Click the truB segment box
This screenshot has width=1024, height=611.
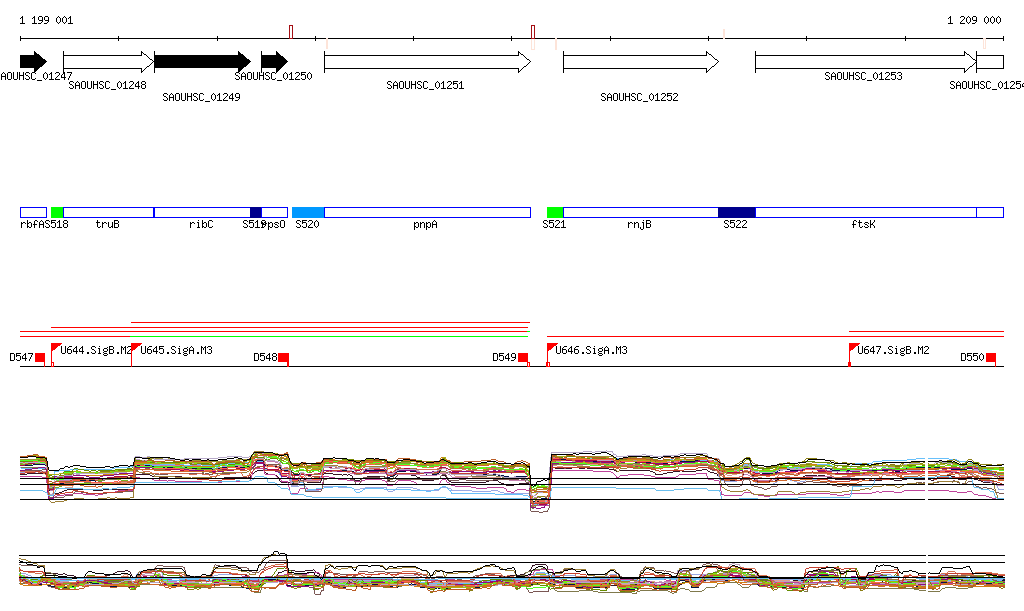pos(108,212)
